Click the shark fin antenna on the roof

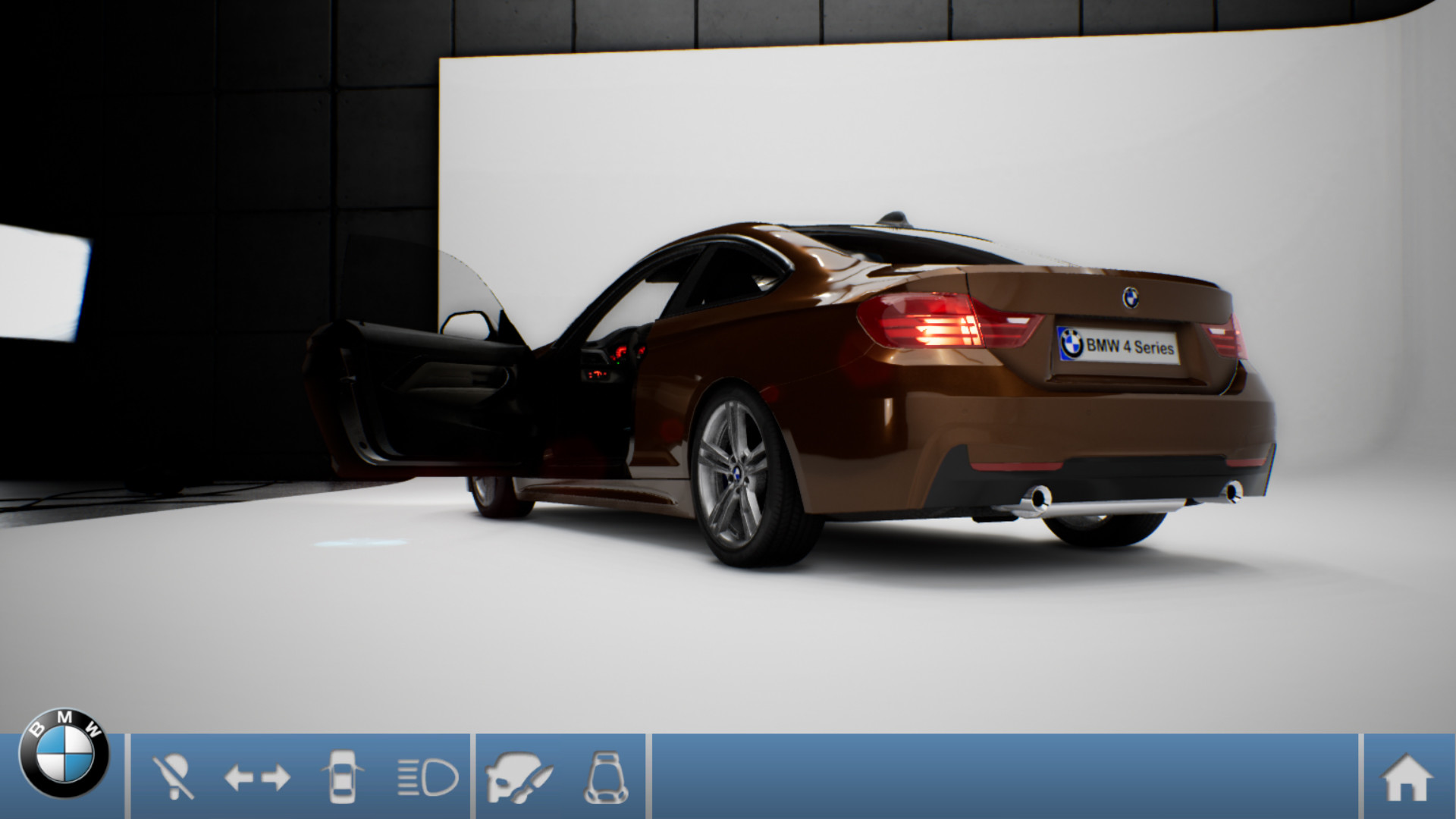pos(893,216)
